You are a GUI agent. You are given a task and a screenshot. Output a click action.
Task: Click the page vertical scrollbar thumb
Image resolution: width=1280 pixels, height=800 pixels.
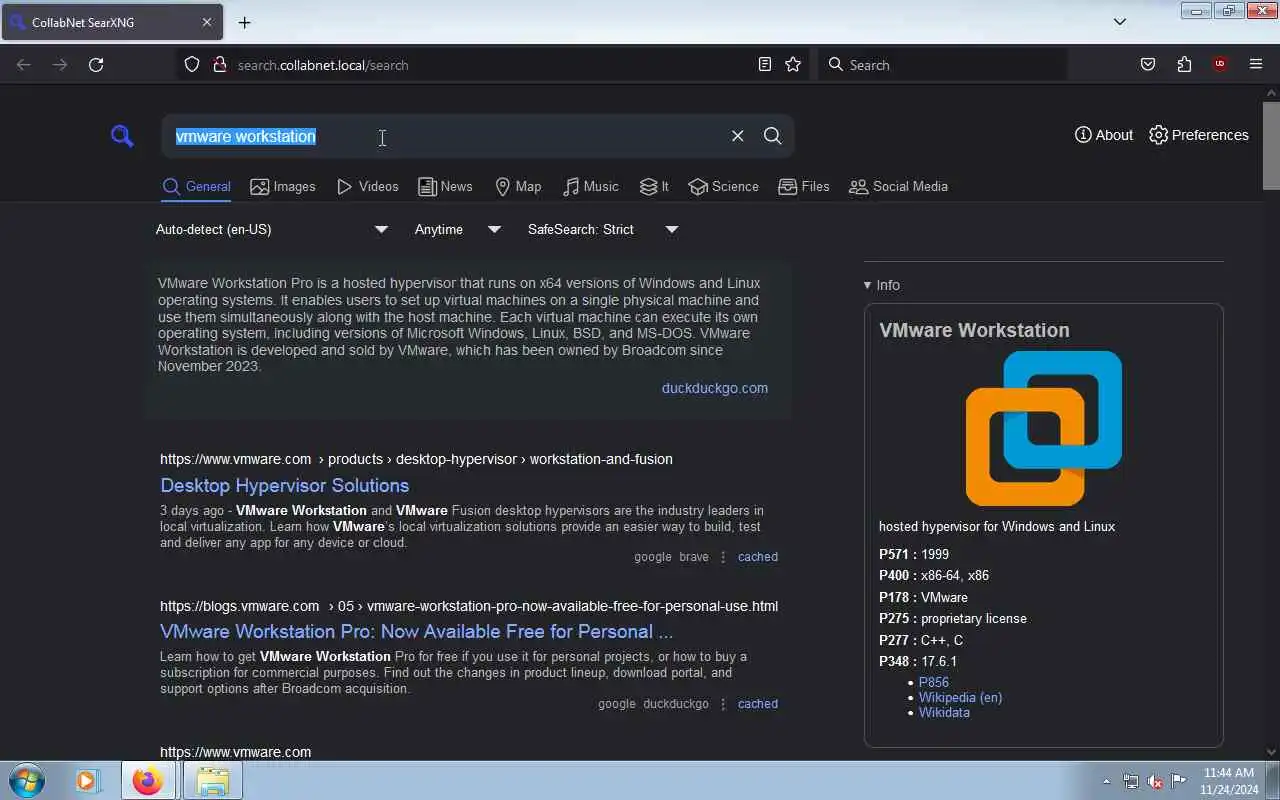(1271, 145)
